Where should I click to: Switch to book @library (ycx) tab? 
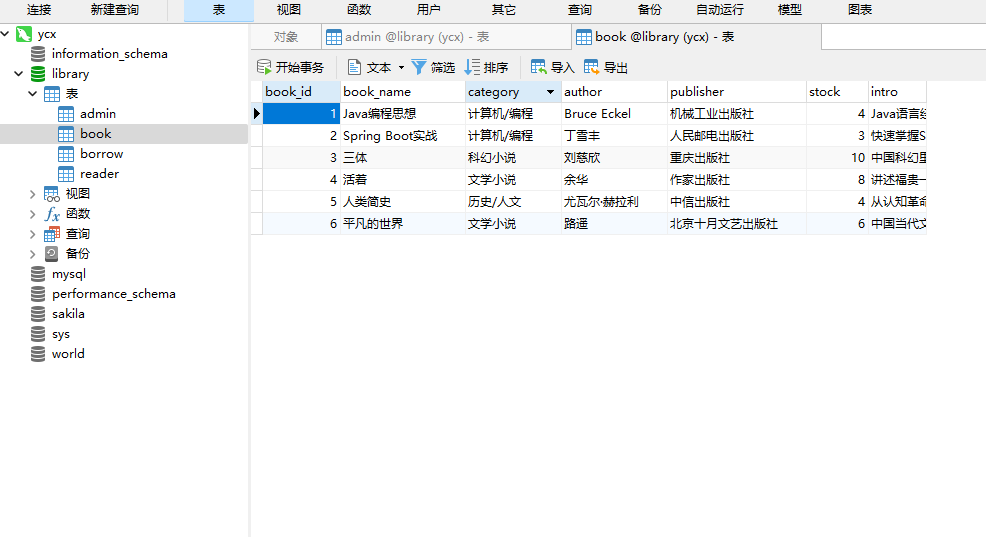(696, 37)
